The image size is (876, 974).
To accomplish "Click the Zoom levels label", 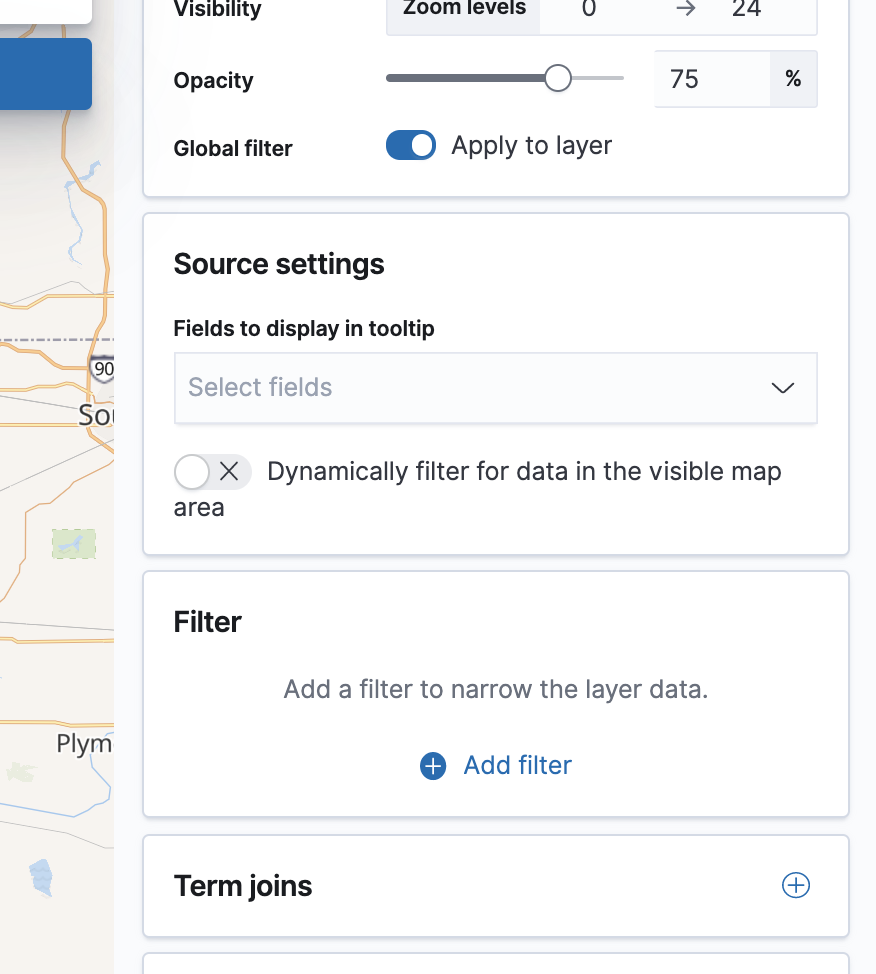I will (x=464, y=9).
